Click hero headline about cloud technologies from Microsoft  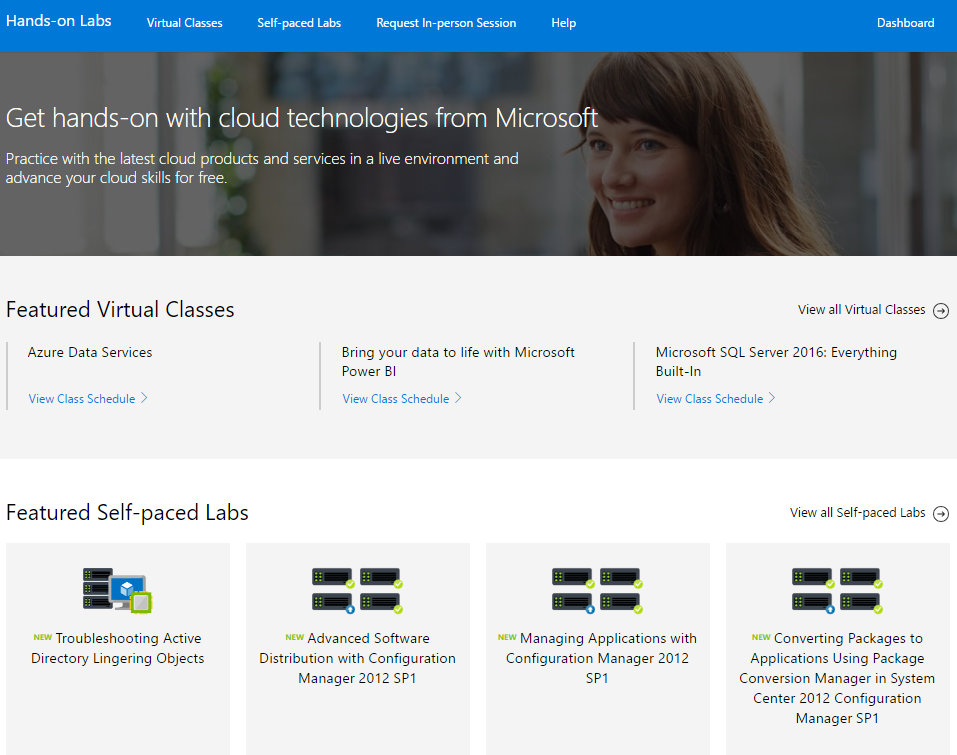click(302, 118)
